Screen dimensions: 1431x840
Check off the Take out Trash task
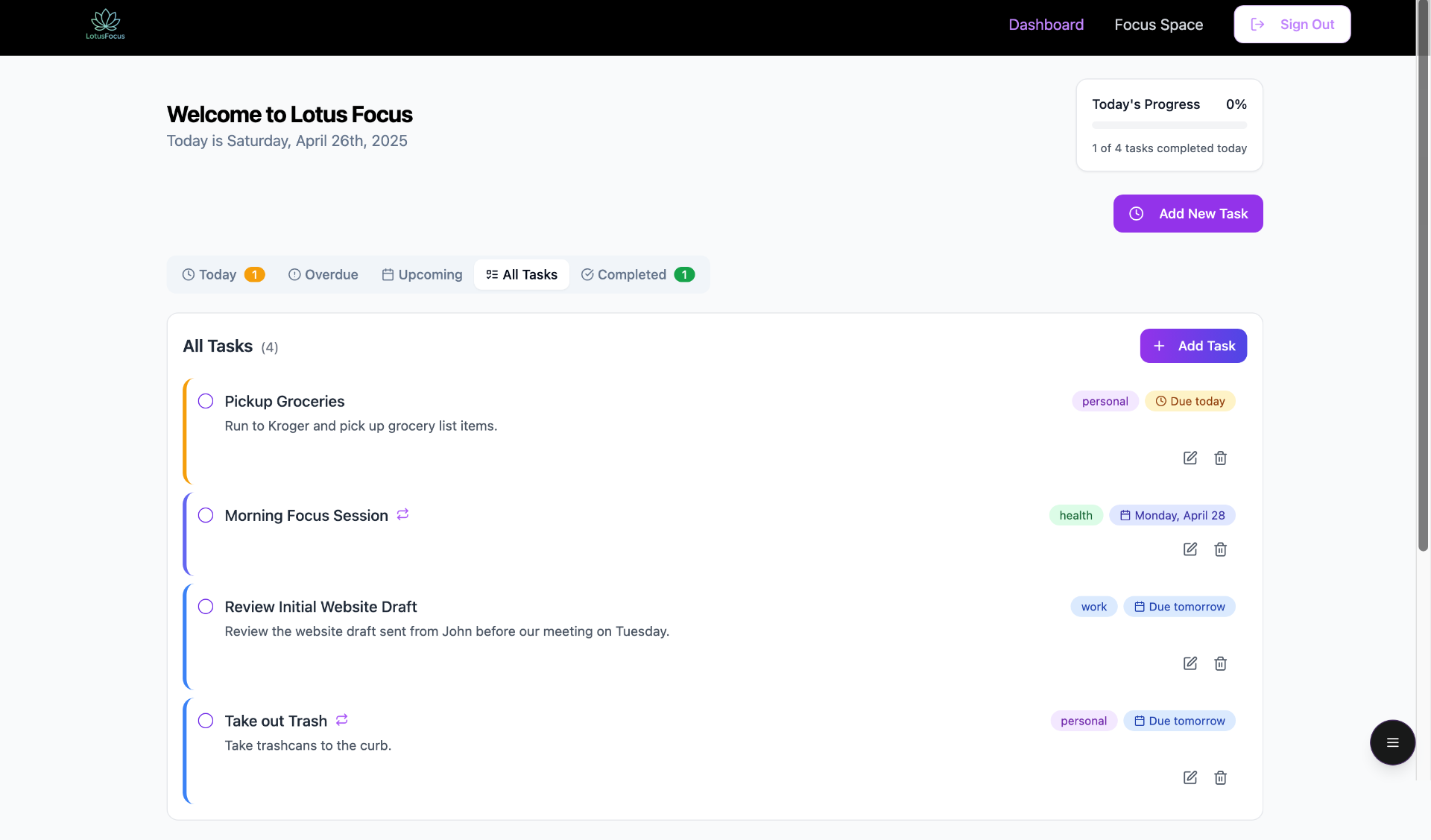pyautogui.click(x=206, y=721)
